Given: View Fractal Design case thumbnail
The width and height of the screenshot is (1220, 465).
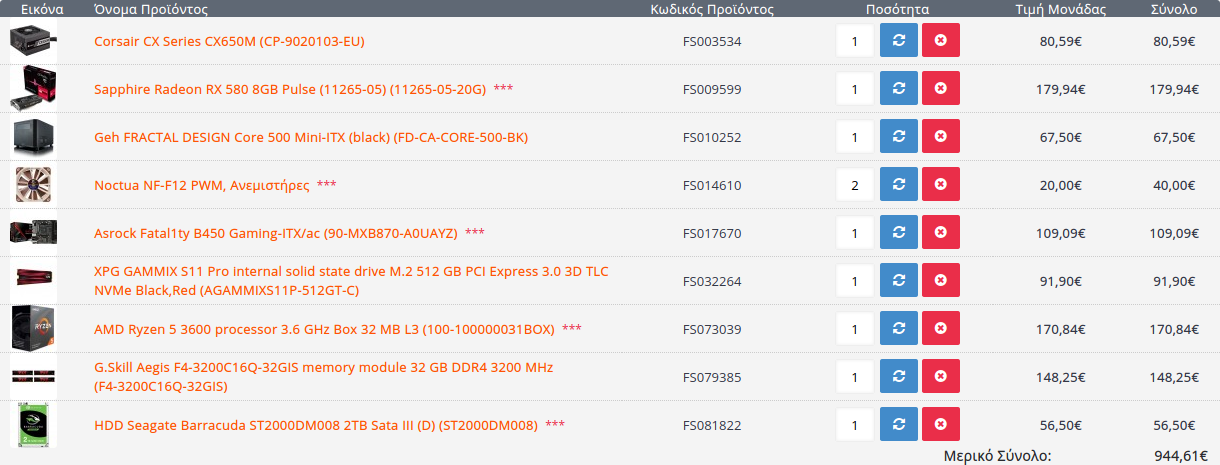Looking at the screenshot, I should [x=32, y=137].
